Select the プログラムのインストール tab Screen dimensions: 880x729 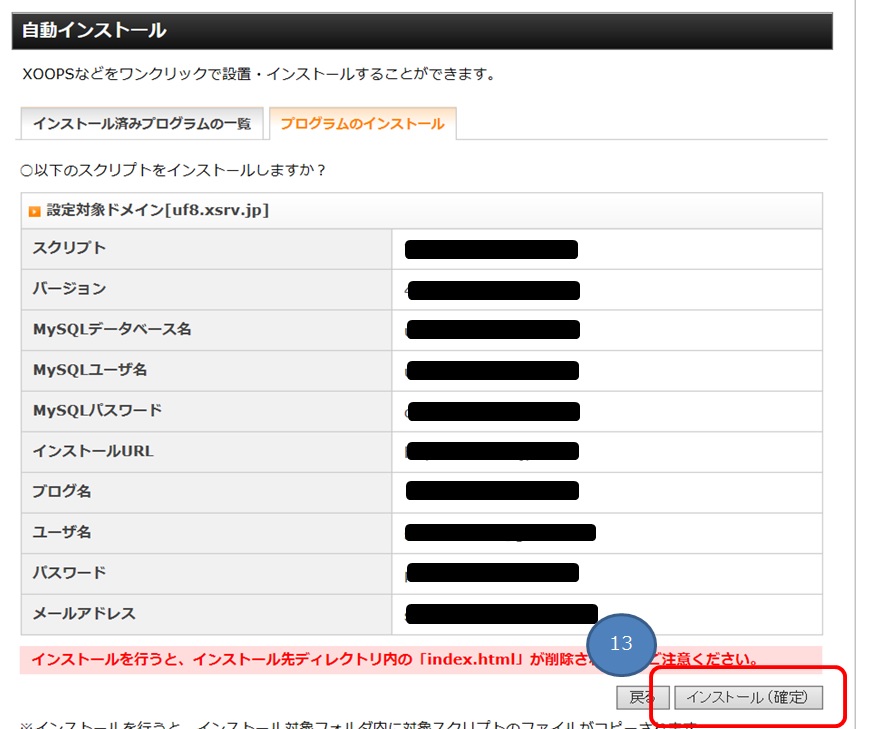click(x=362, y=124)
